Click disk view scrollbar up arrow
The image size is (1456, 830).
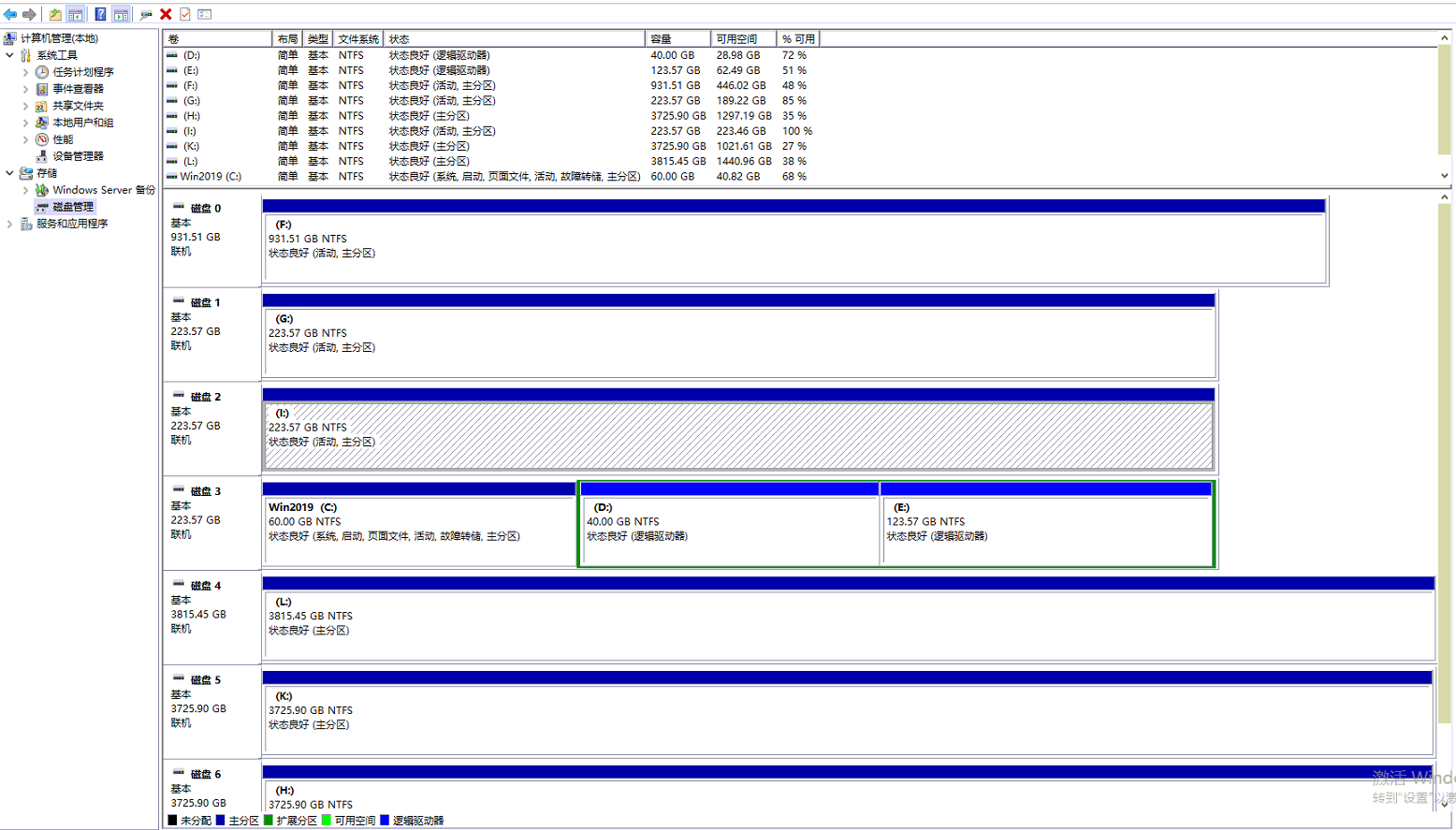[1445, 197]
